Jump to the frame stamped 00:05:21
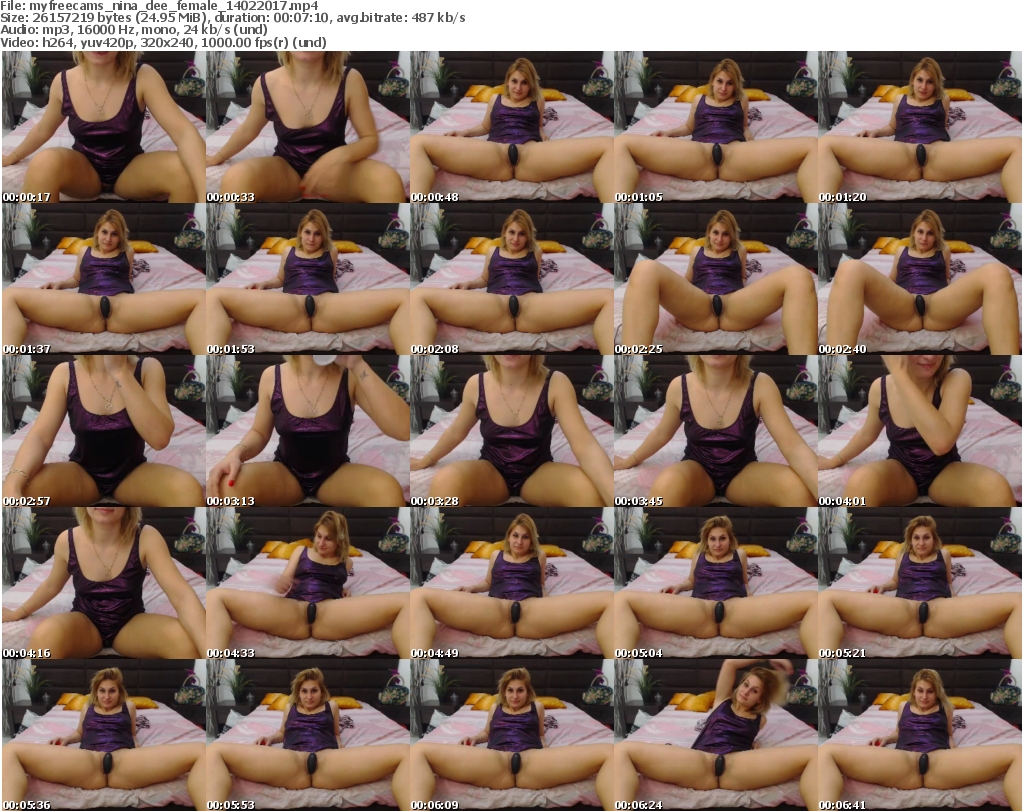This screenshot has width=1024, height=811. 920,583
